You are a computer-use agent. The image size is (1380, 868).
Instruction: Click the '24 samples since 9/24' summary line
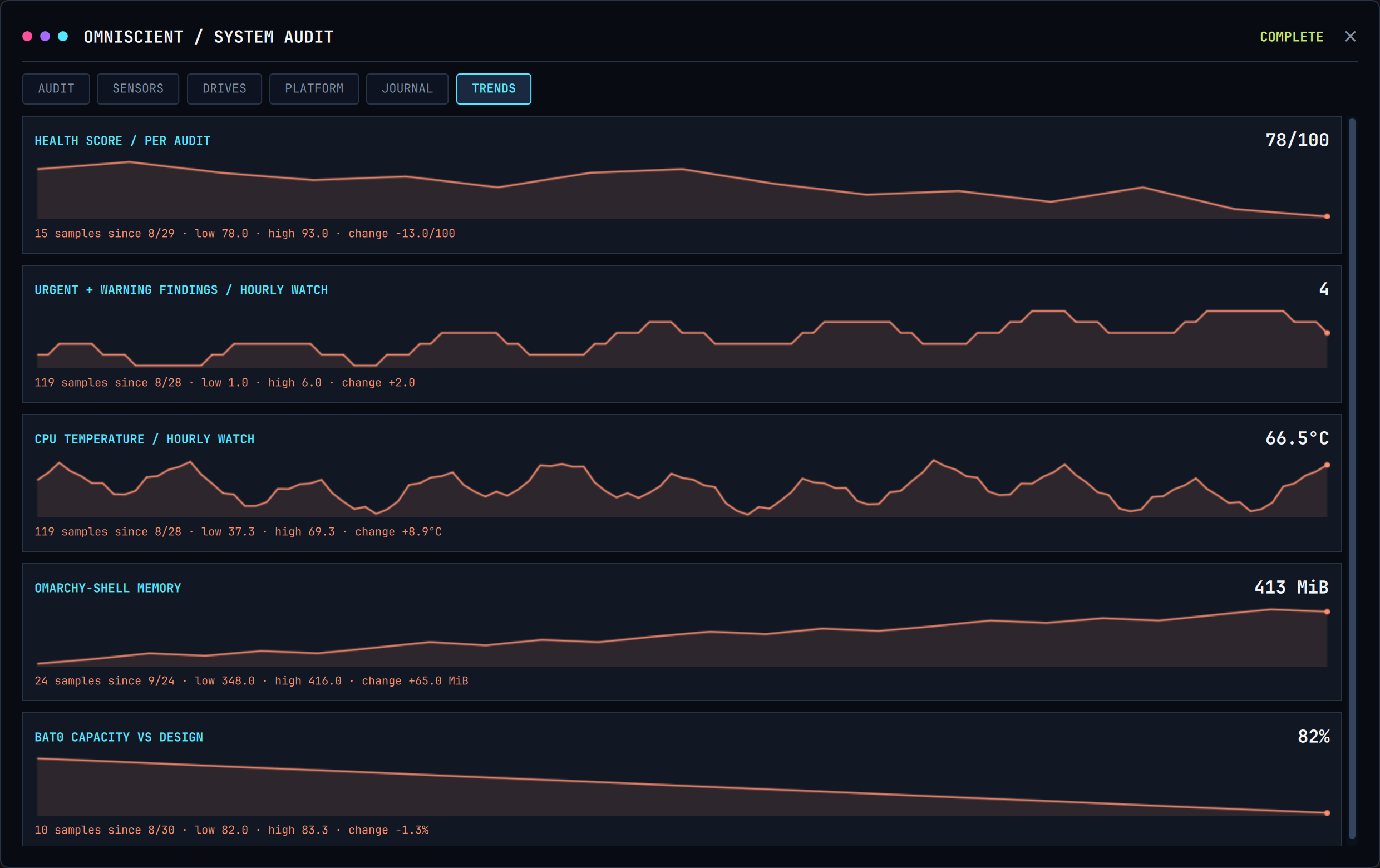tap(252, 680)
